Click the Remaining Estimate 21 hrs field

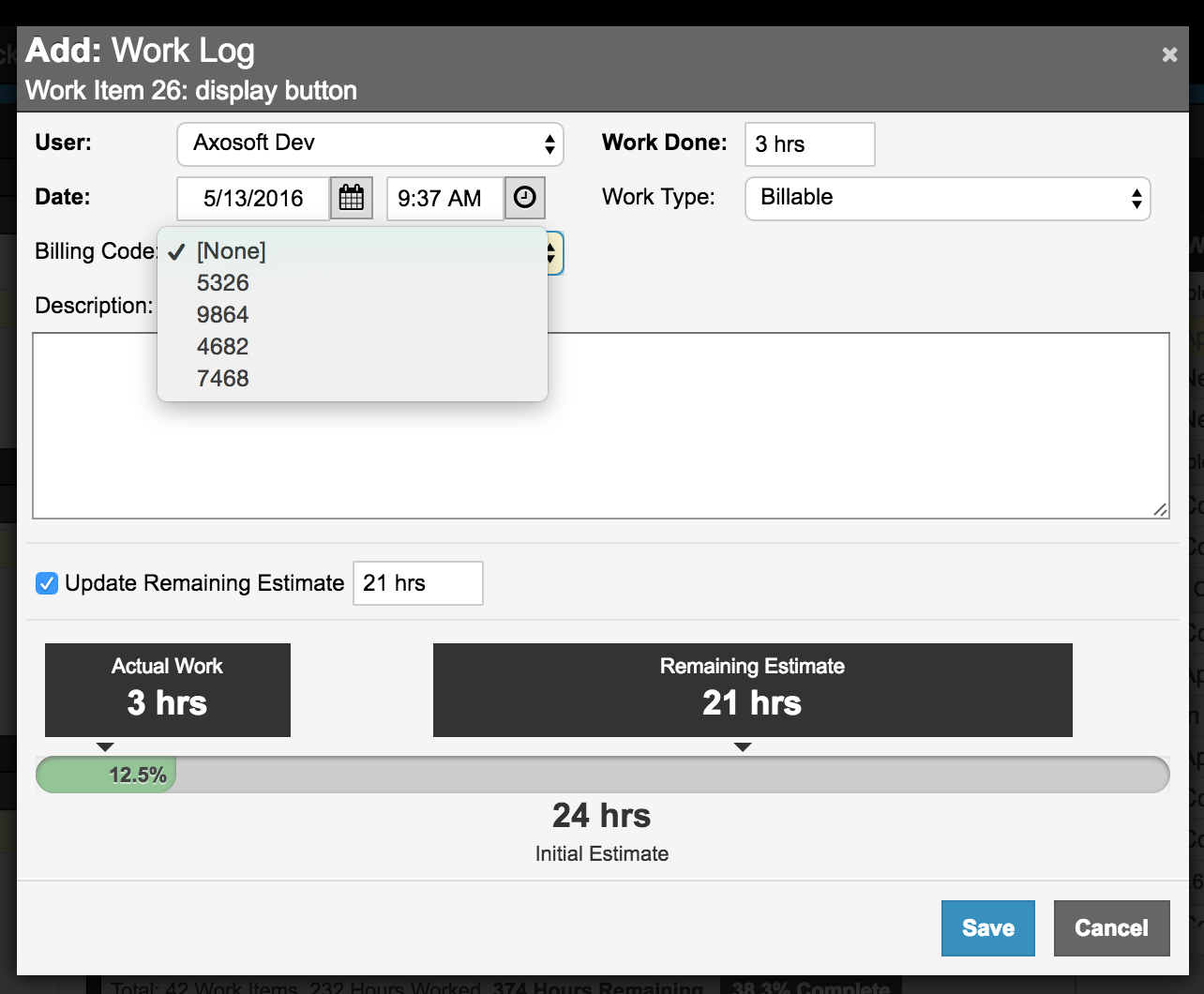(x=417, y=583)
